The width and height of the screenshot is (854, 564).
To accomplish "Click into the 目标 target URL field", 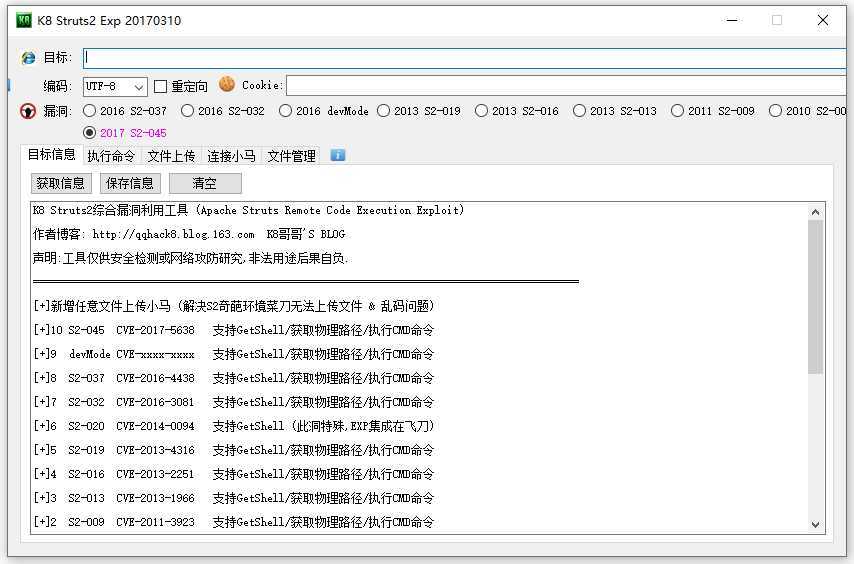I will click(465, 58).
